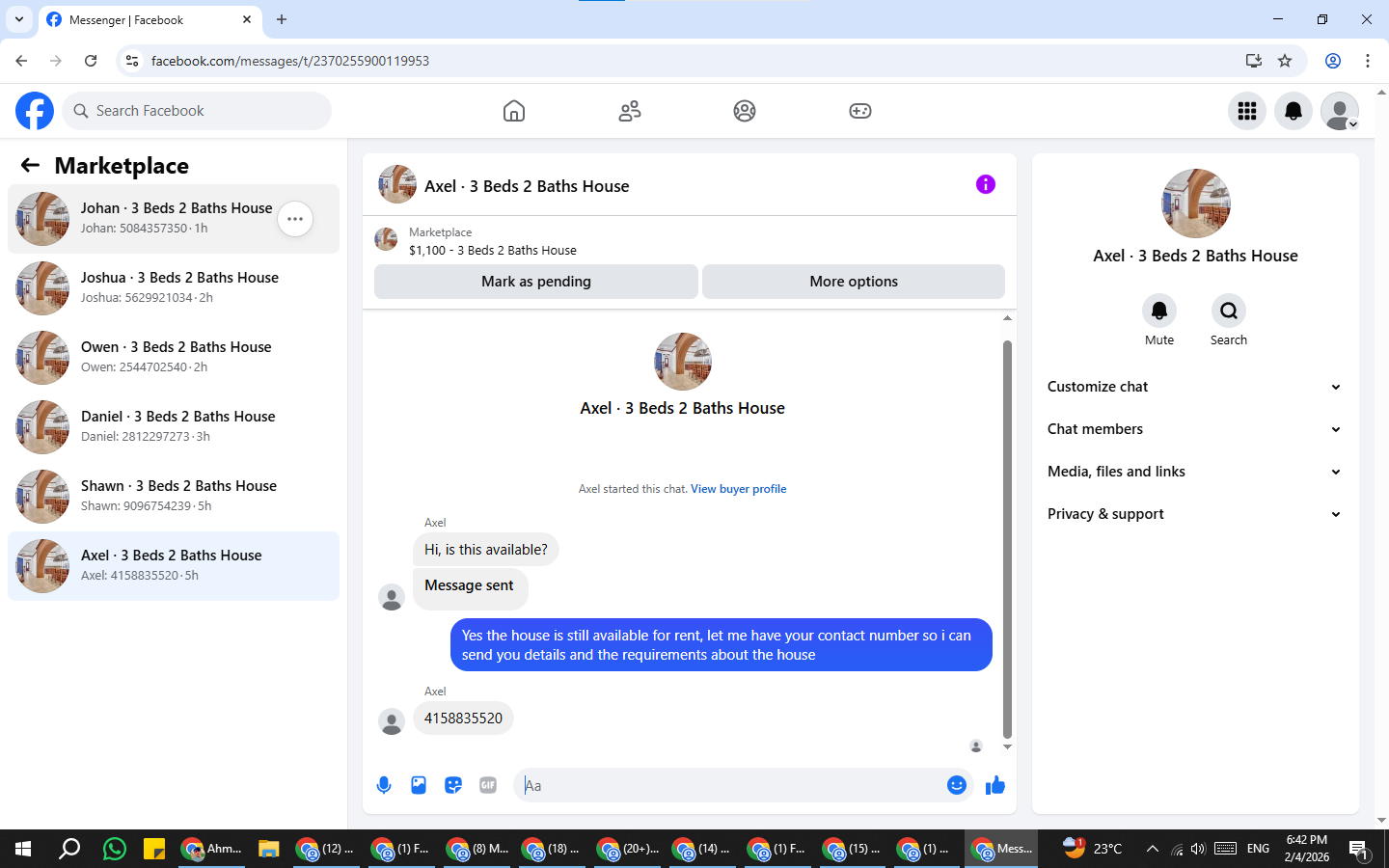Click the 'Hi, is this available?' message

pos(486,550)
